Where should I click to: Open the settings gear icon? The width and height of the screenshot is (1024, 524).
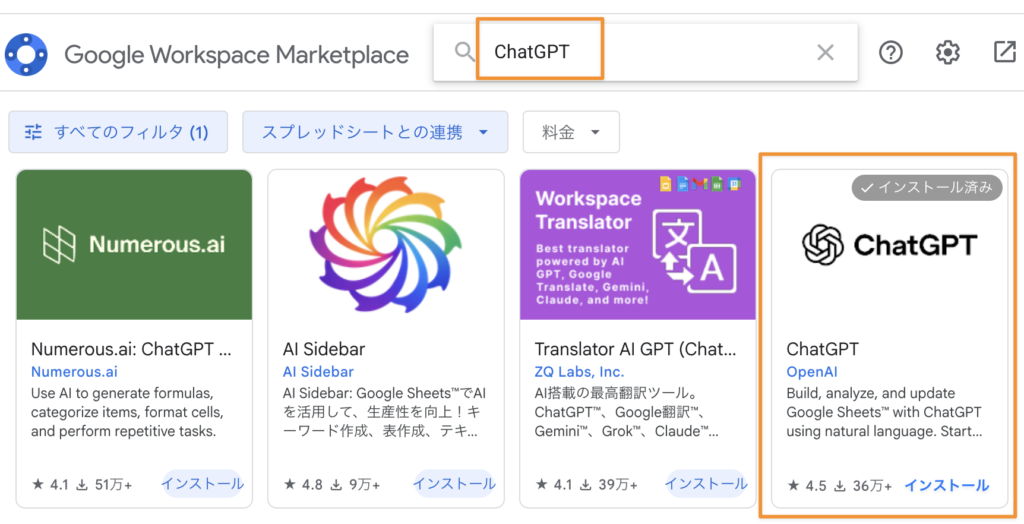(948, 52)
